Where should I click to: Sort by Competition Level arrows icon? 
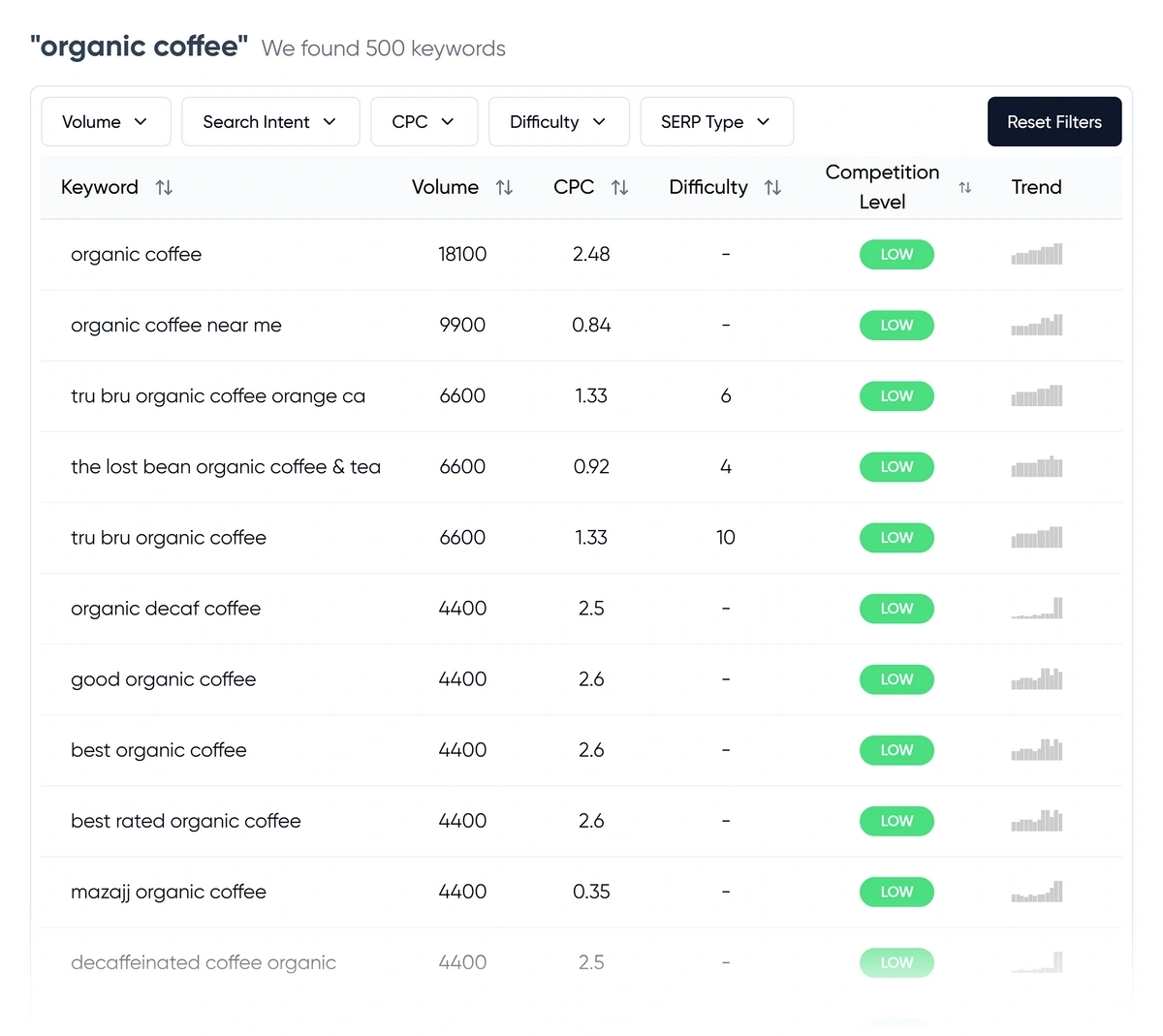click(964, 187)
